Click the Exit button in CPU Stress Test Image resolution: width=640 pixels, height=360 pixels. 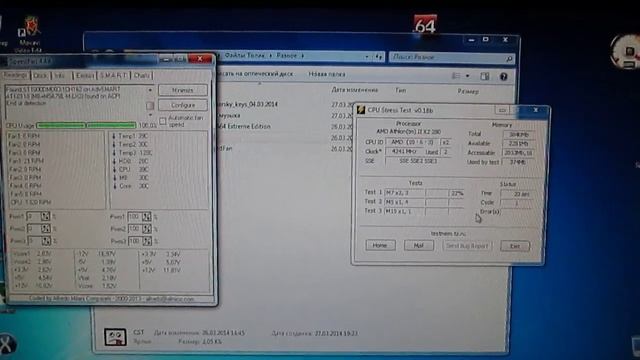click(x=515, y=246)
